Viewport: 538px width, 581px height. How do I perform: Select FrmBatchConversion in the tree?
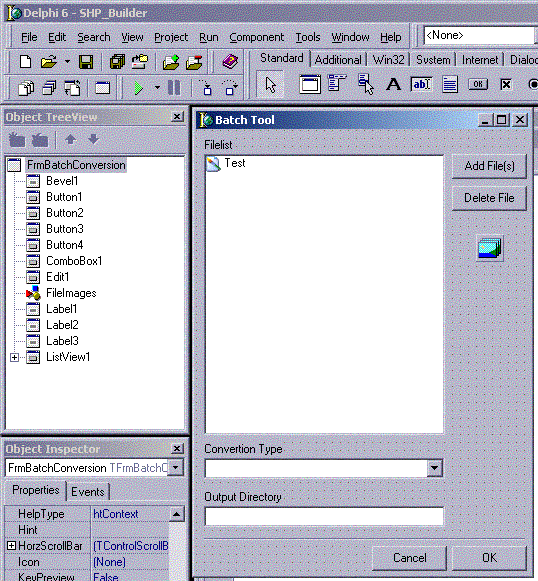pyautogui.click(x=76, y=165)
